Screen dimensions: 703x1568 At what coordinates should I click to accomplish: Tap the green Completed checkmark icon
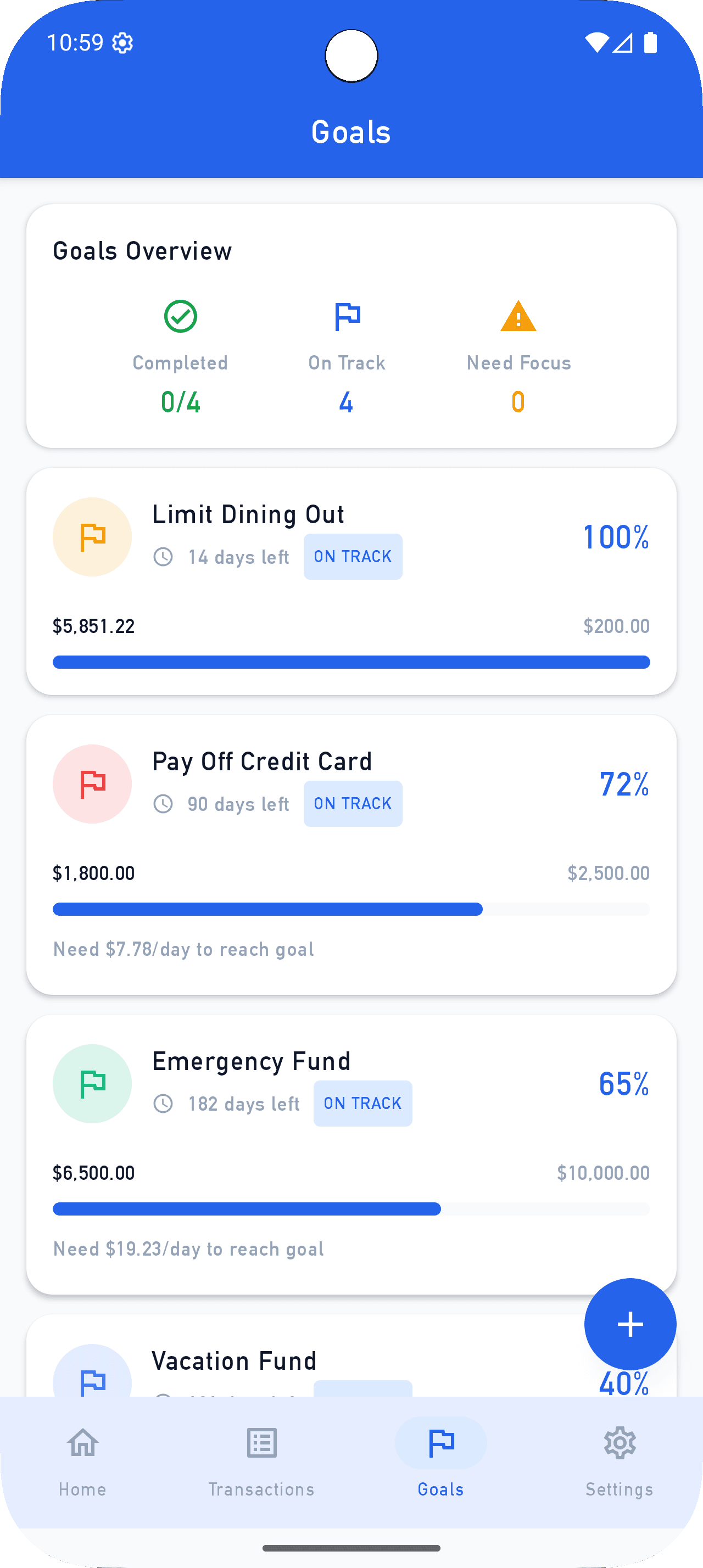click(180, 317)
